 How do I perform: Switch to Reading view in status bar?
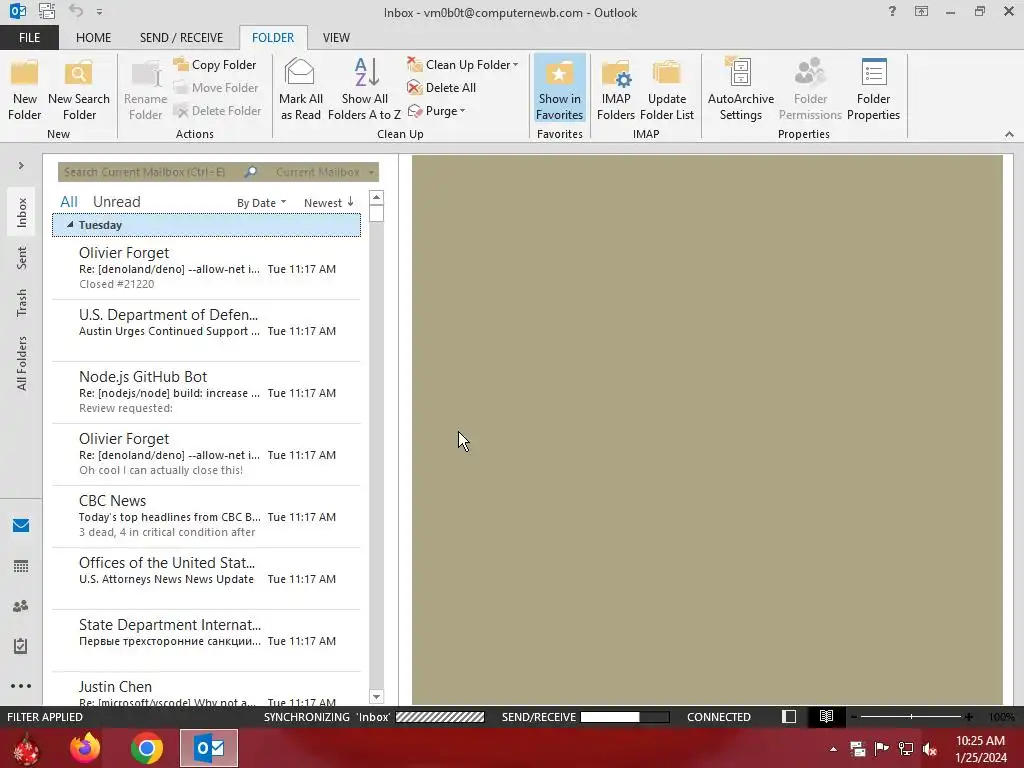tap(826, 717)
